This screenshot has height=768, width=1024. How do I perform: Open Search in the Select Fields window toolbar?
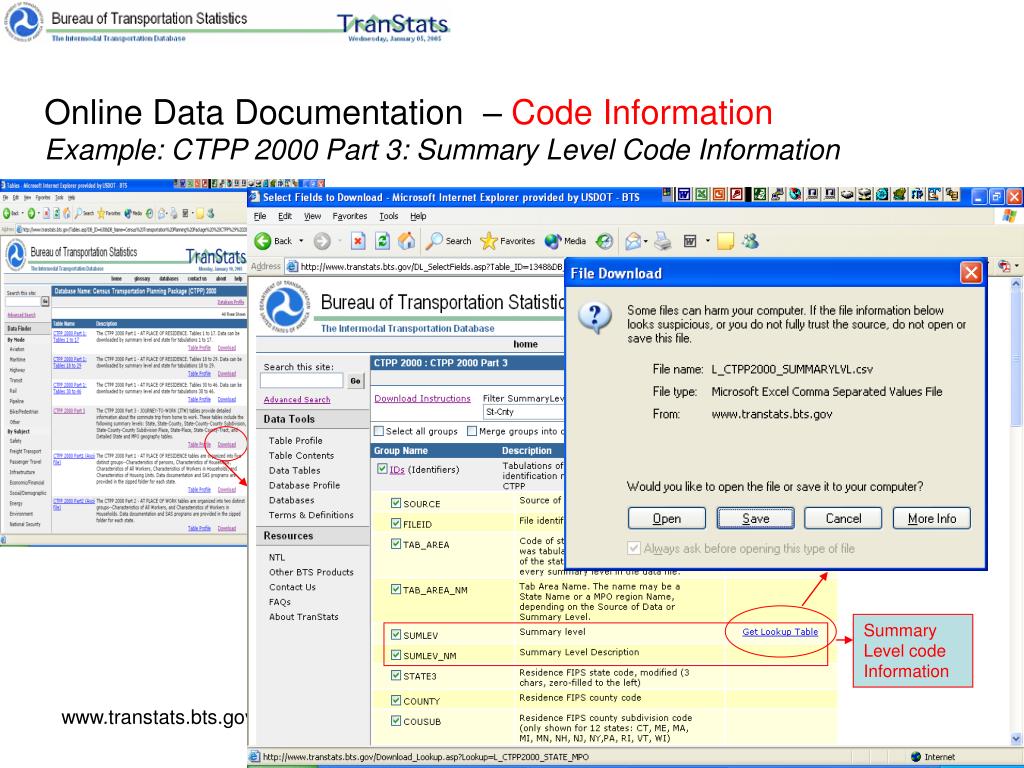click(x=448, y=241)
